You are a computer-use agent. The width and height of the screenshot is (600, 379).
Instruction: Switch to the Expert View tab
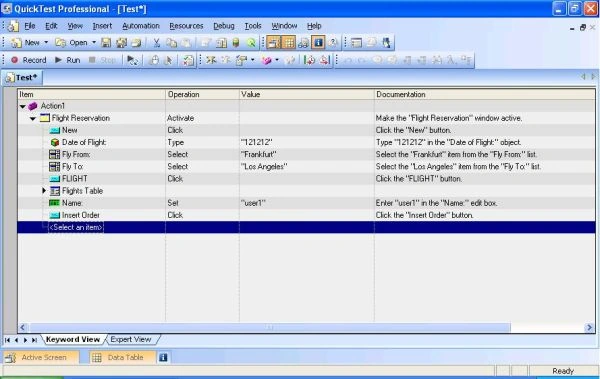(130, 339)
